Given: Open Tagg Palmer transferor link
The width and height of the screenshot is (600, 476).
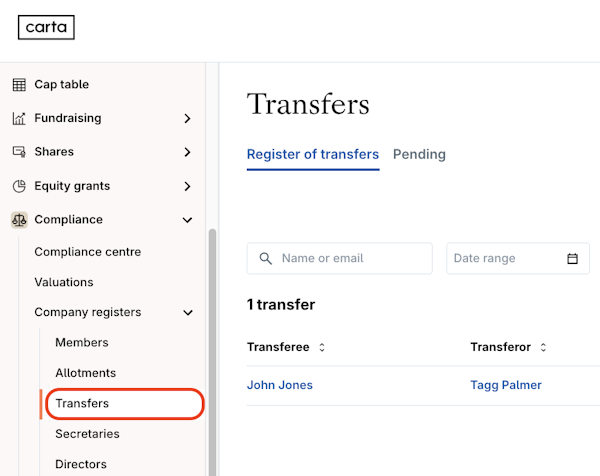Looking at the screenshot, I should tap(506, 385).
